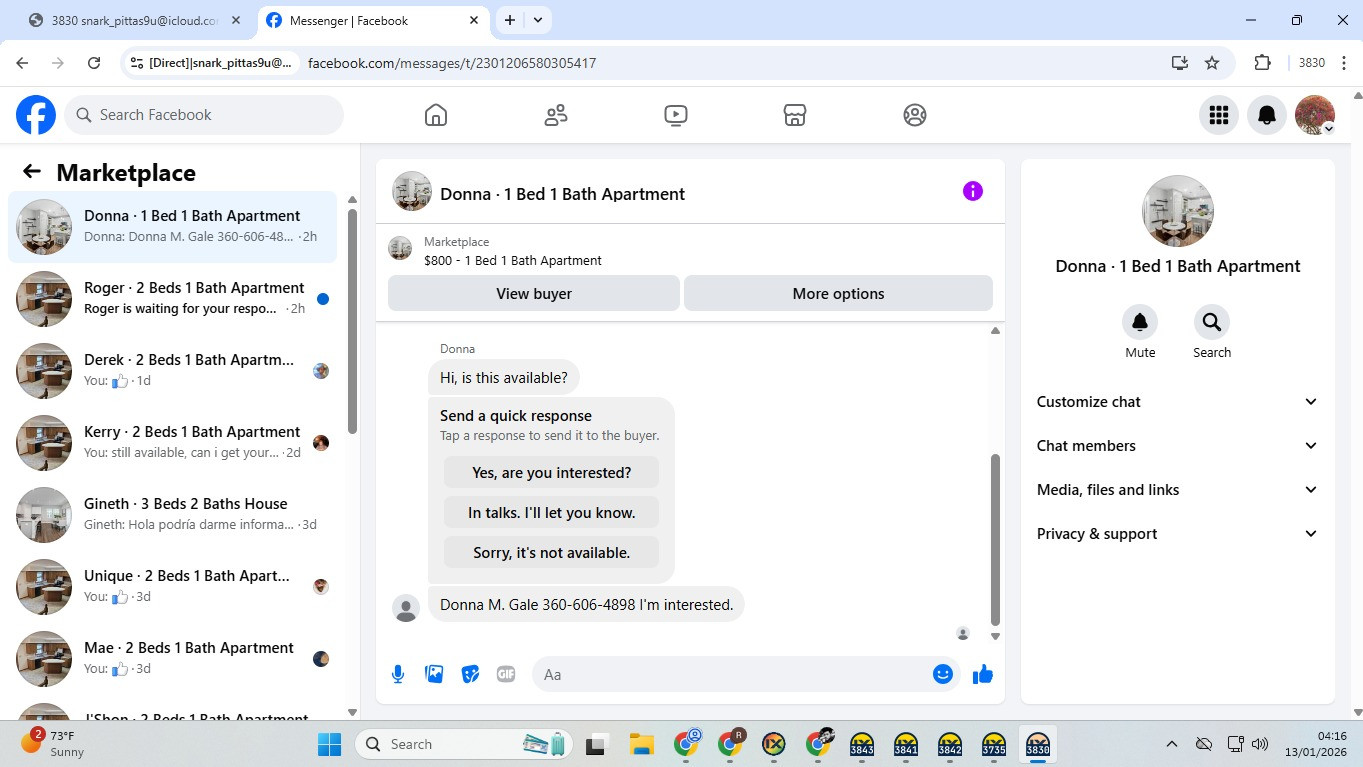Viewport: 1363px width, 767px height.
Task: Bookmark this page with star icon
Action: pyautogui.click(x=1212, y=63)
